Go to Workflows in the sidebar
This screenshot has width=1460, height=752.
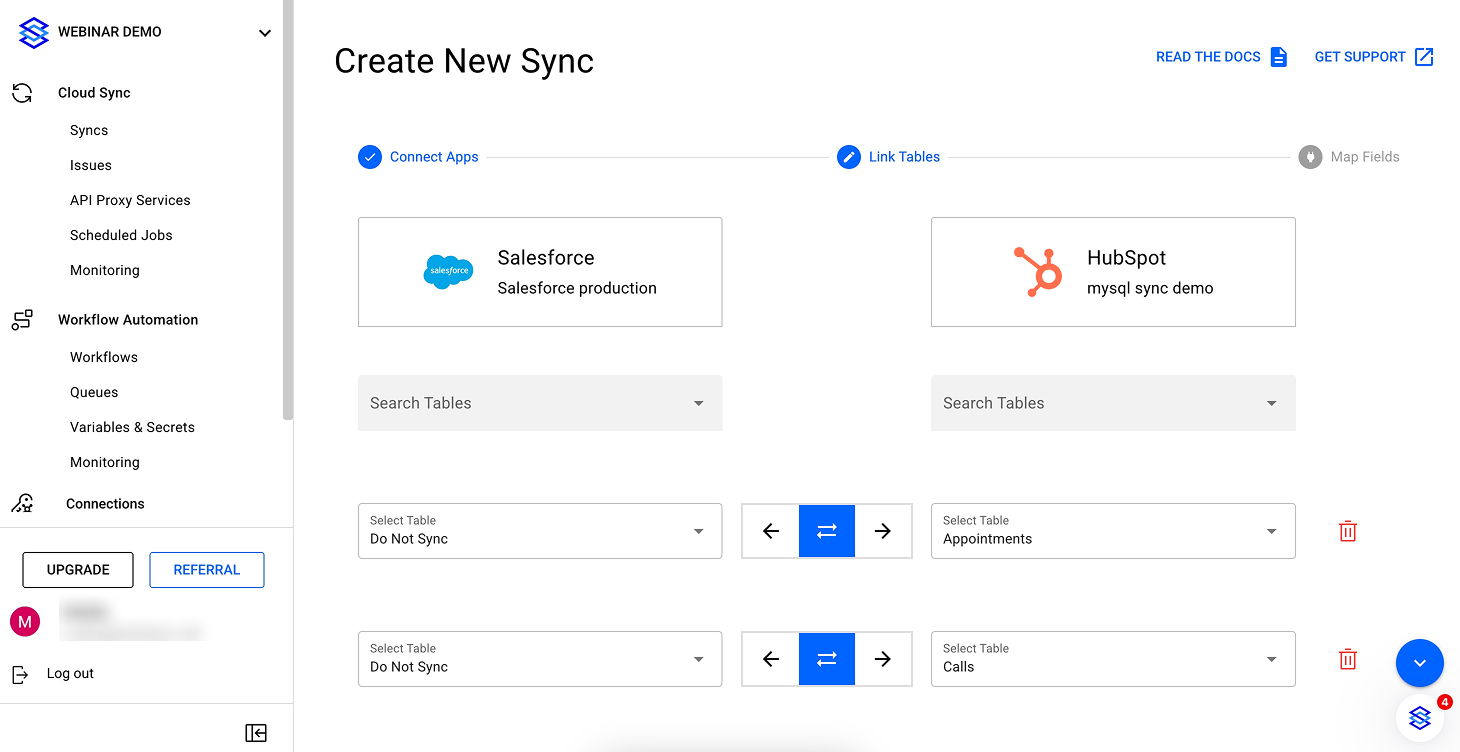(104, 357)
